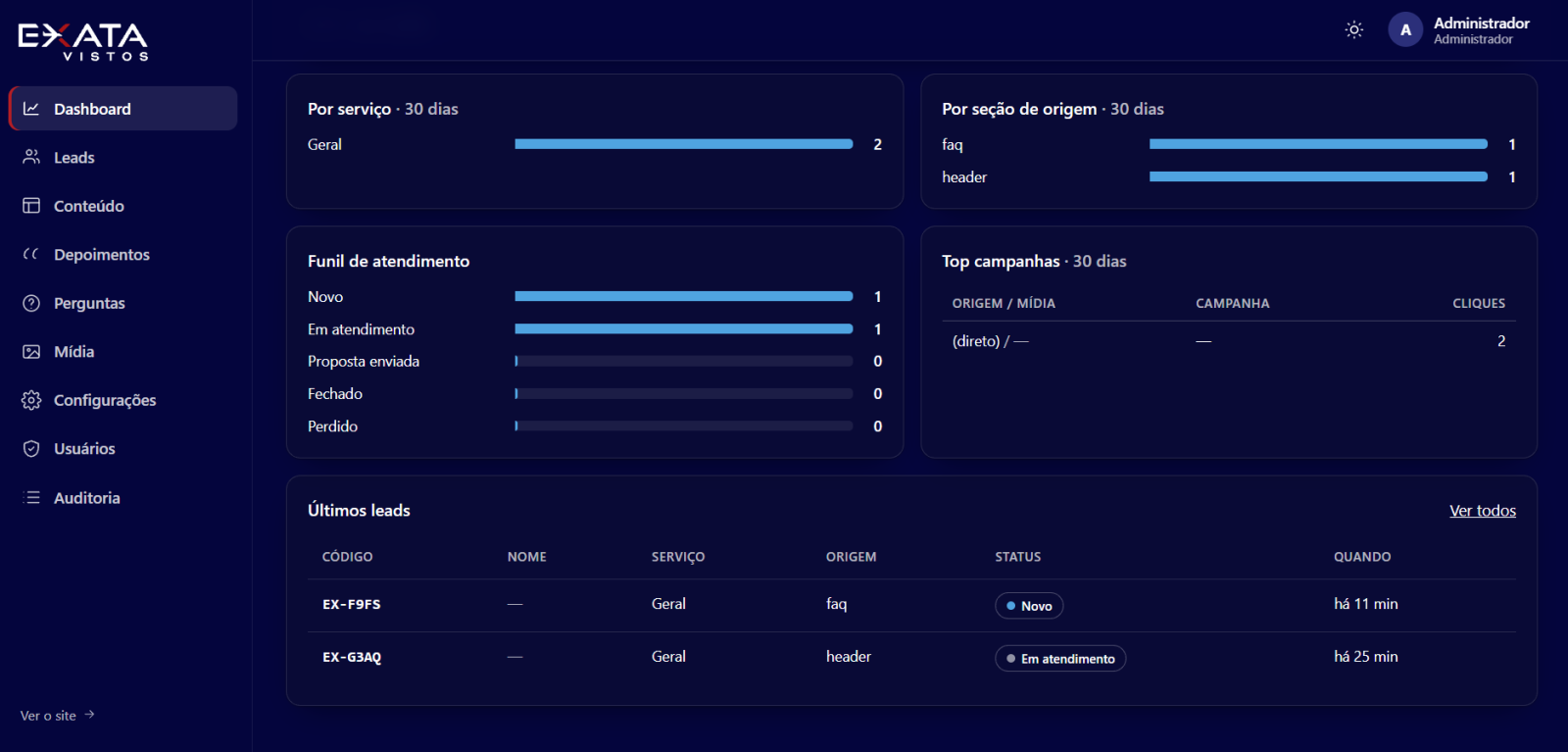Screen dimensions: 1568x752
Task: Click the Auditoria list icon
Action: (31, 497)
